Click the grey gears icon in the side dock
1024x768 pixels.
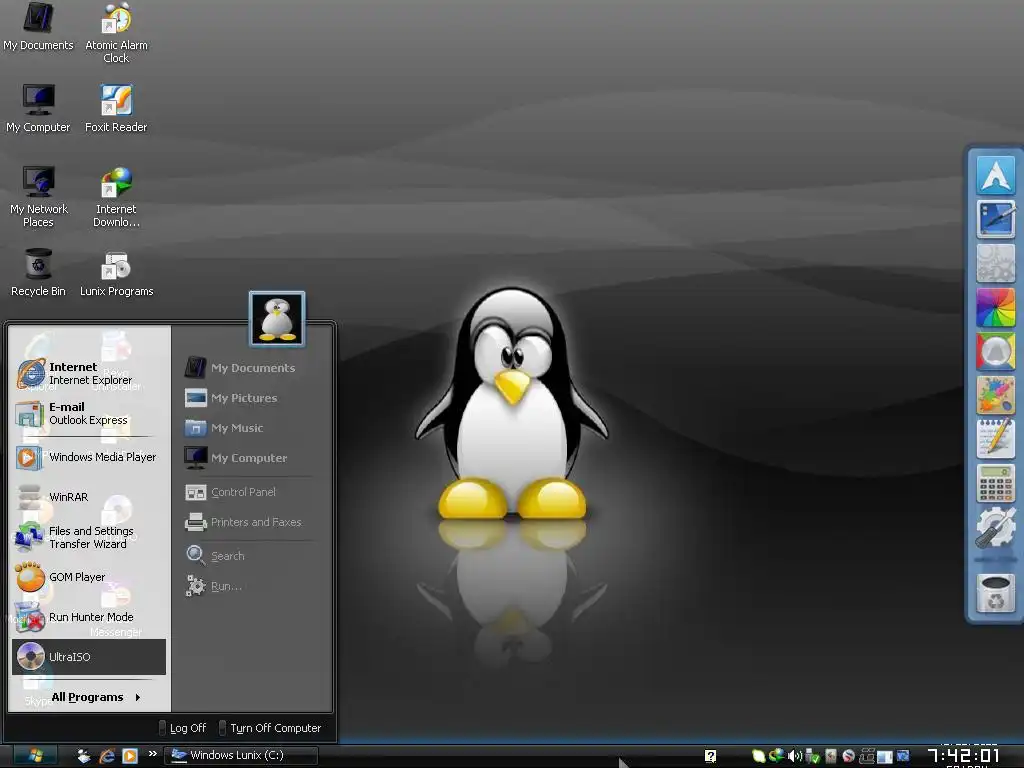[995, 263]
